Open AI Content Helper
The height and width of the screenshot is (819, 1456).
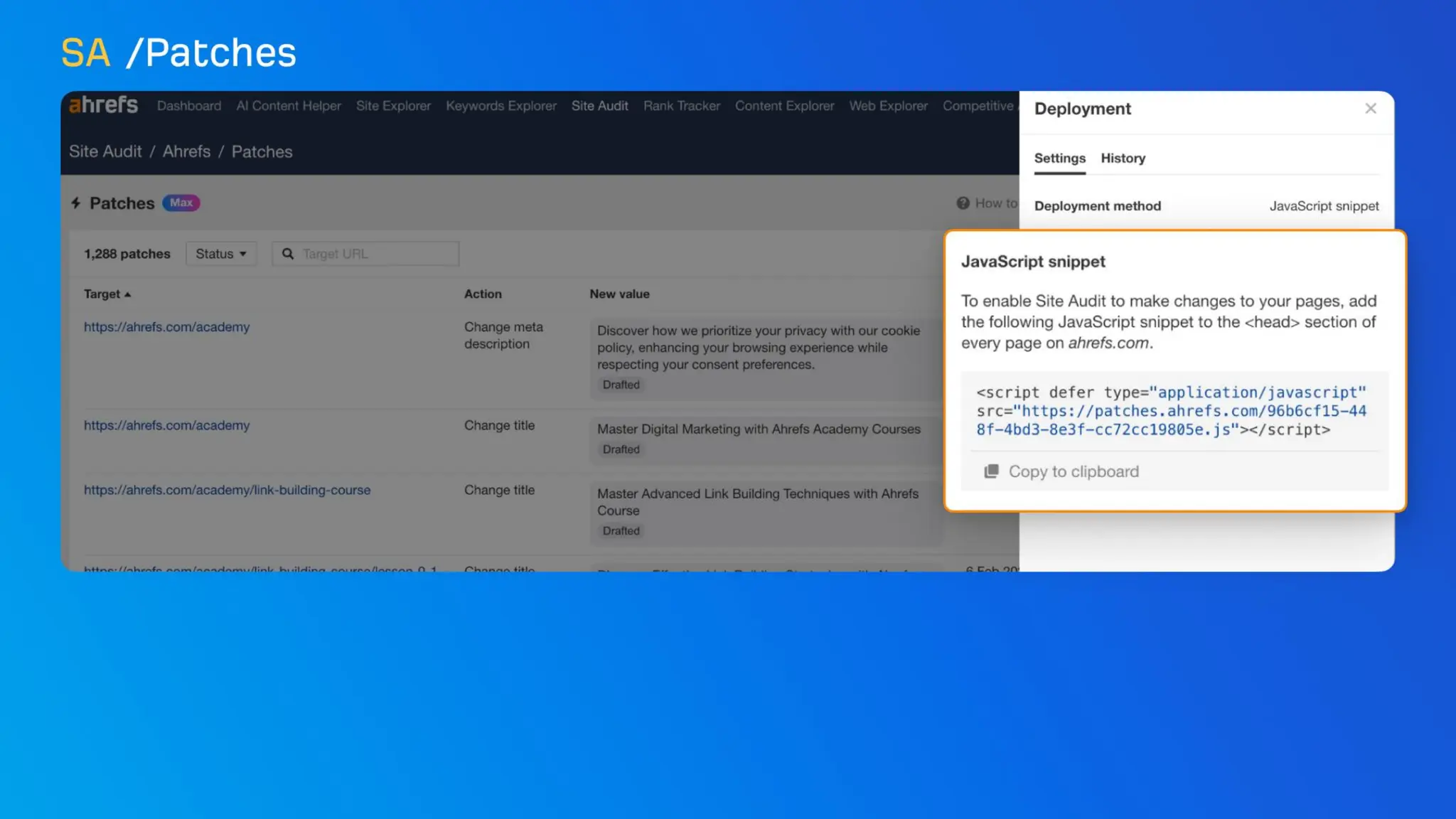[289, 106]
